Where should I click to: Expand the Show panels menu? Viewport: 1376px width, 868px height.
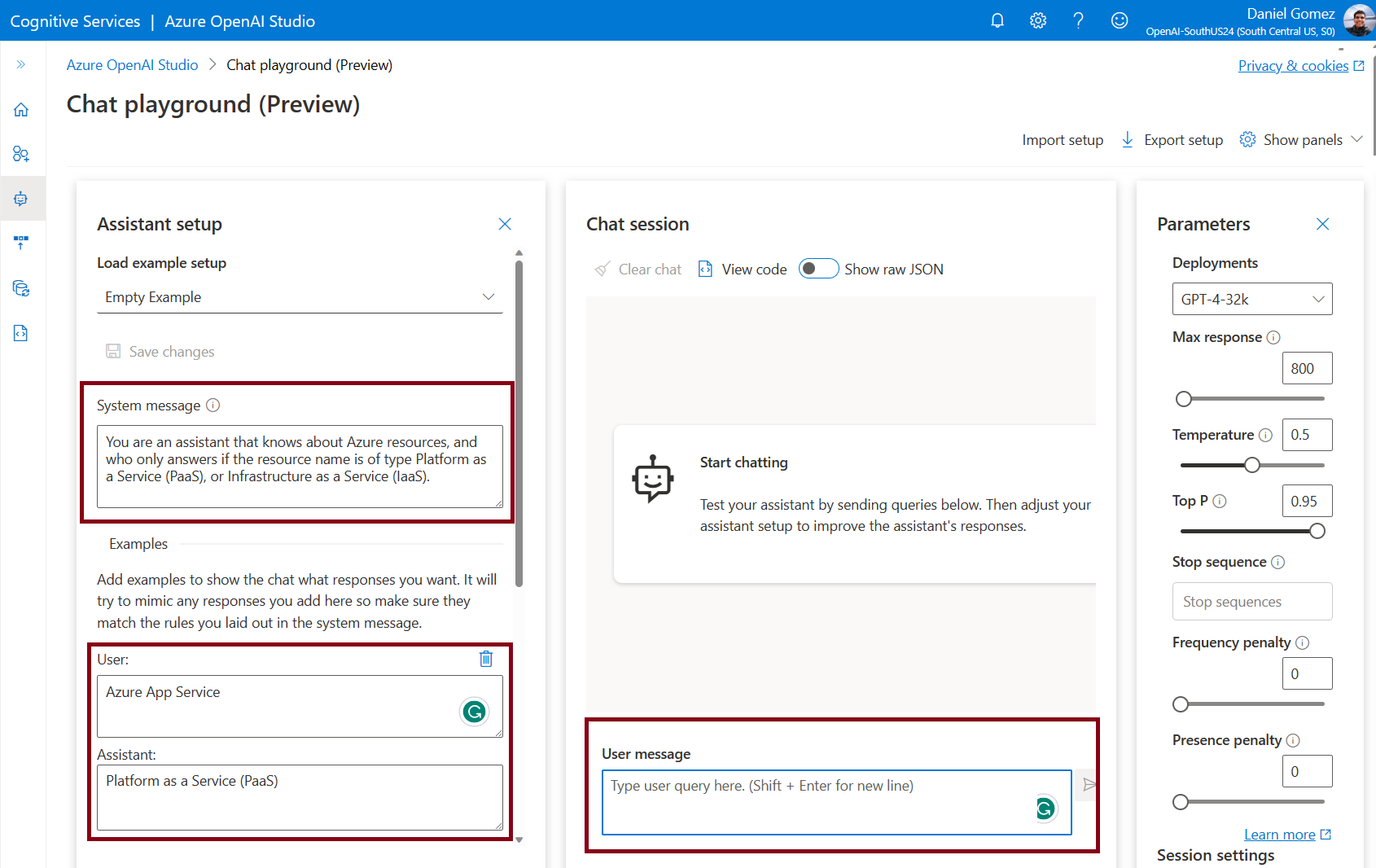click(x=1301, y=140)
